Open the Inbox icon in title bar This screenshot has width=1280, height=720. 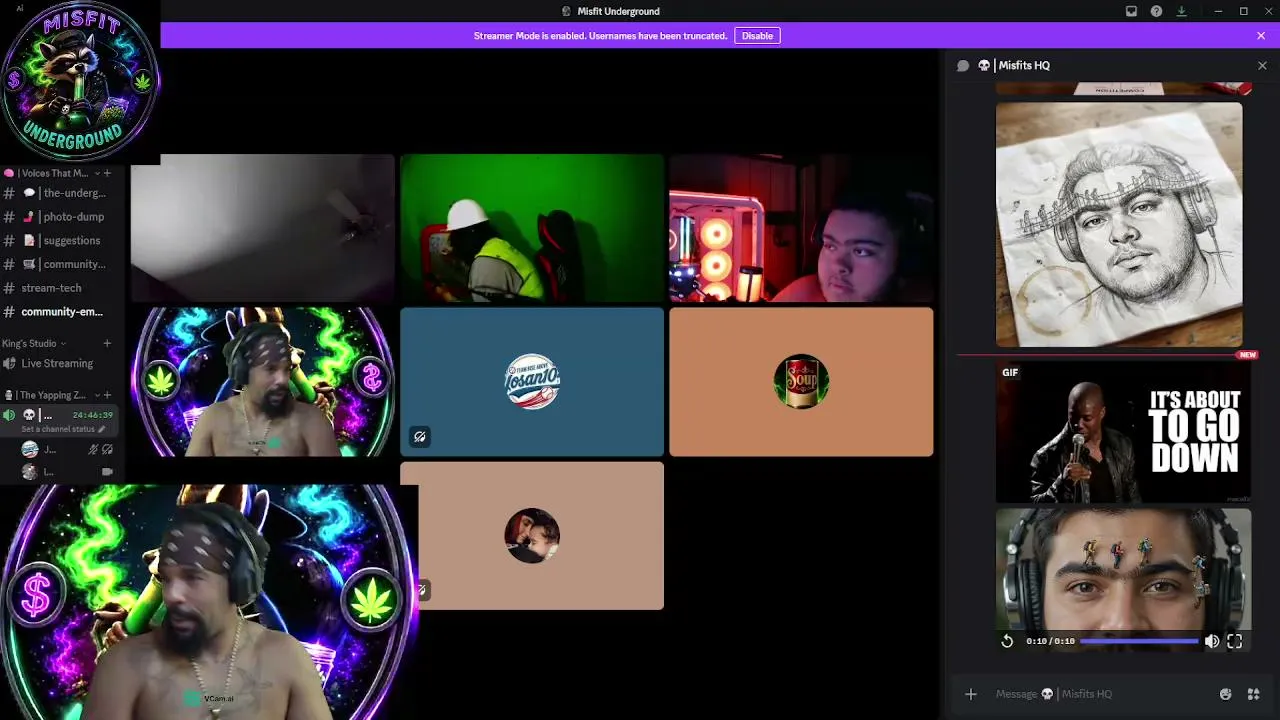coord(1131,11)
